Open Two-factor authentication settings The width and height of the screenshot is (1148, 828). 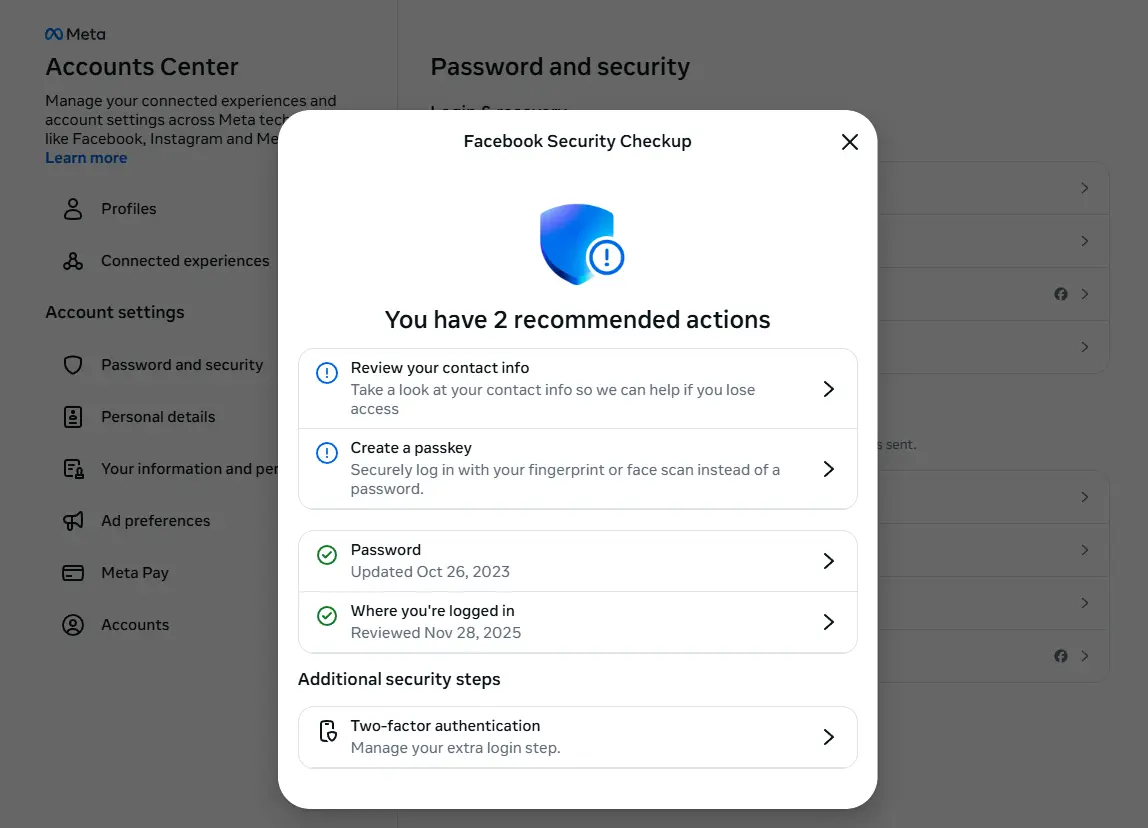828,737
